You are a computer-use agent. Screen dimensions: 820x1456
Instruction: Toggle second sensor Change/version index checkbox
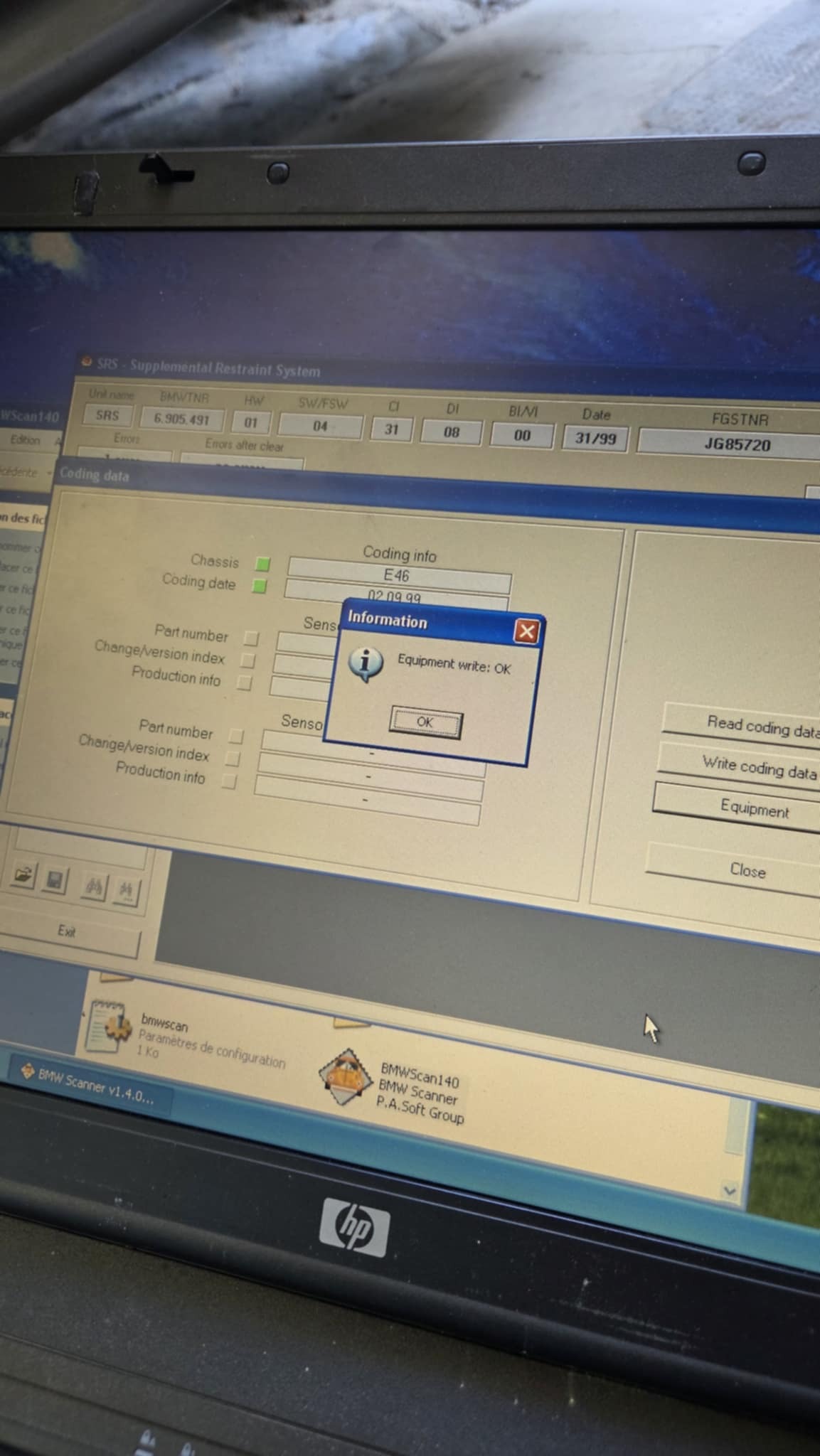tap(232, 758)
